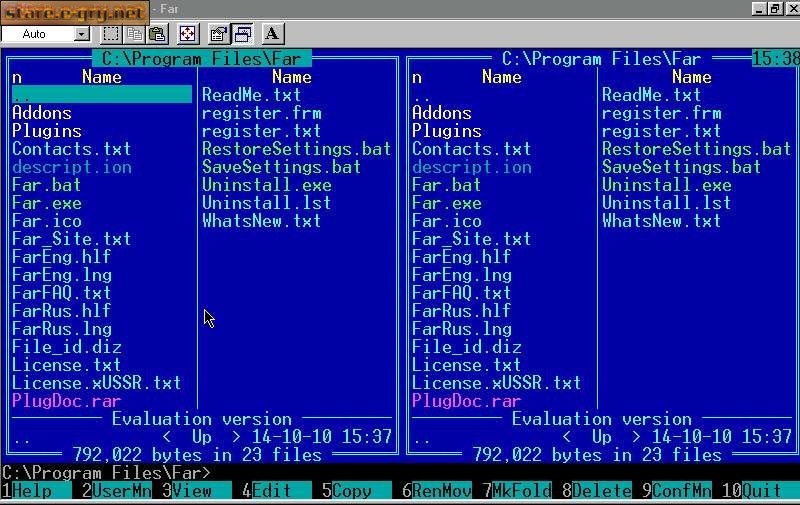Screen dimensions: 800x505
Task: Select register.frm in the left panel
Action: [262, 113]
